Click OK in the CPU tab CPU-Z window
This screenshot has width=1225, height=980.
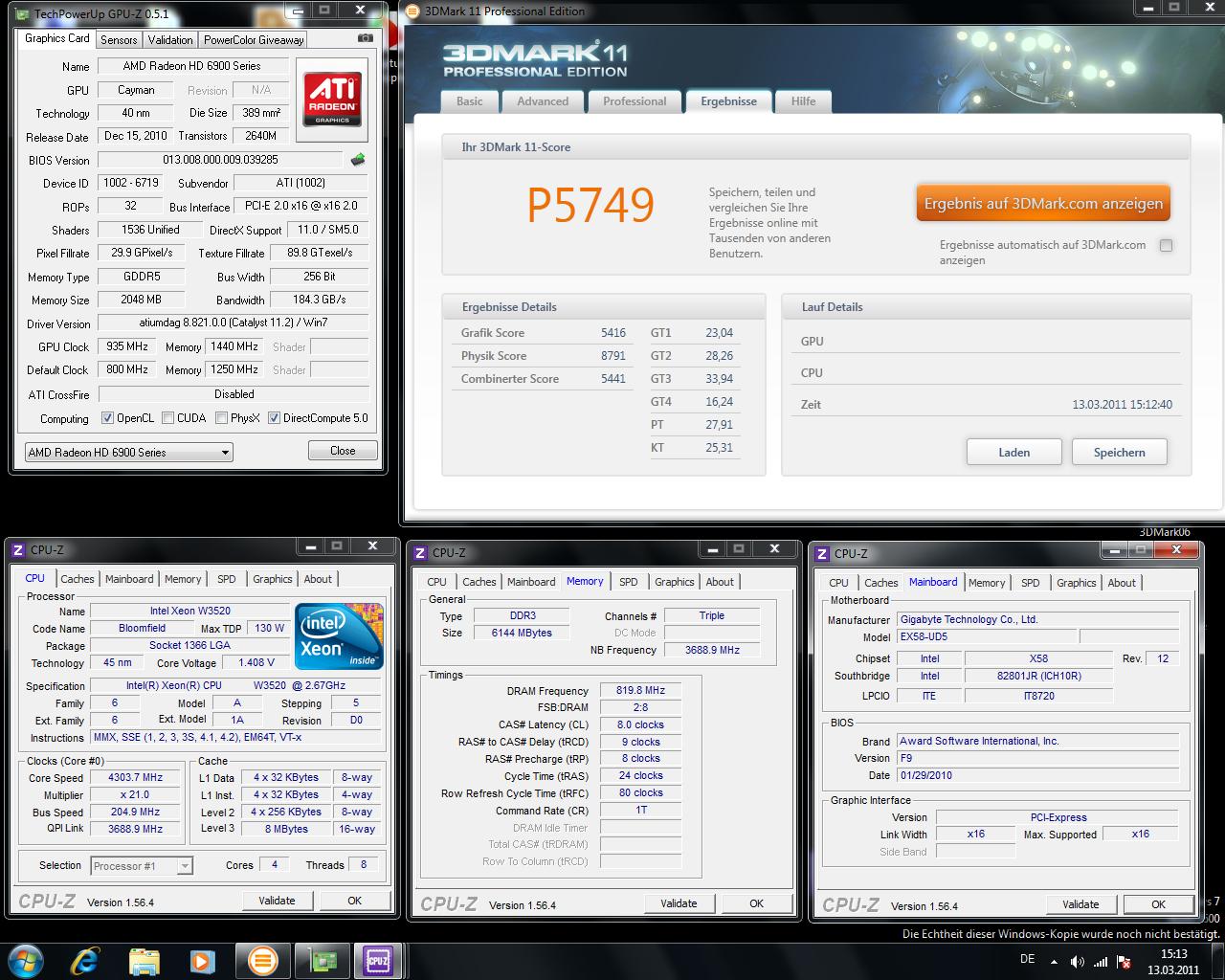pos(355,901)
